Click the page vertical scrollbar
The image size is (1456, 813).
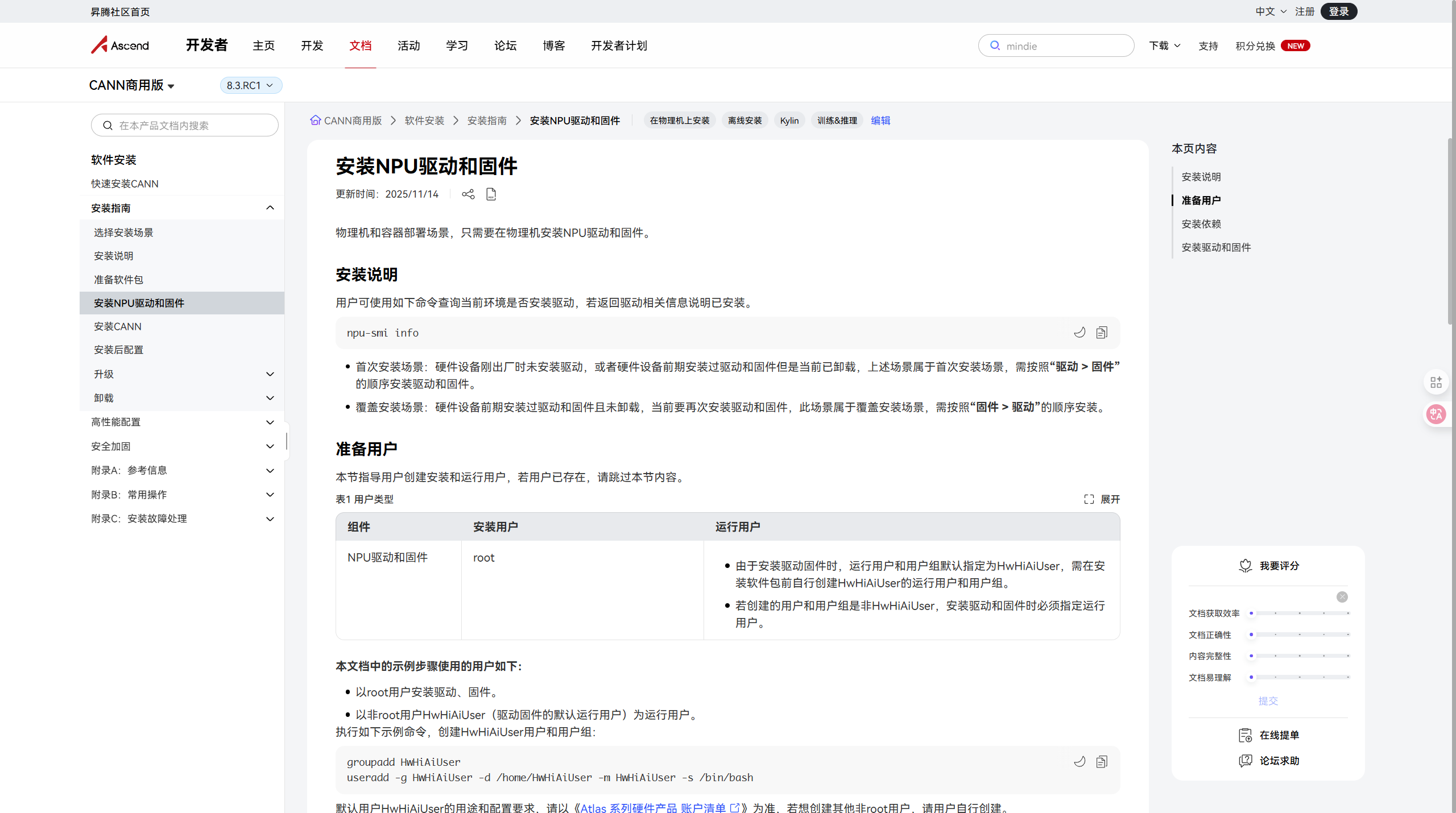click(1451, 230)
